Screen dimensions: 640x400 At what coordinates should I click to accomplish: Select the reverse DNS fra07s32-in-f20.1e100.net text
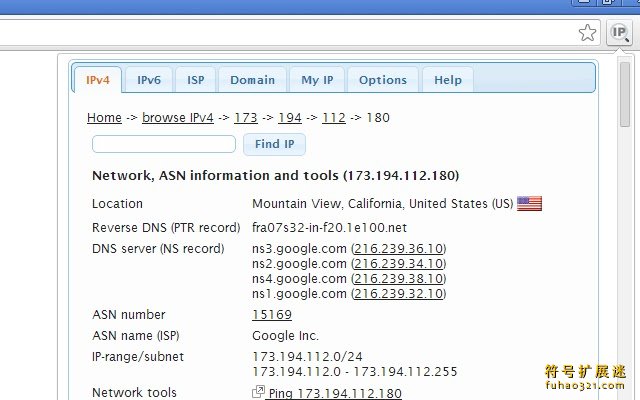[329, 227]
